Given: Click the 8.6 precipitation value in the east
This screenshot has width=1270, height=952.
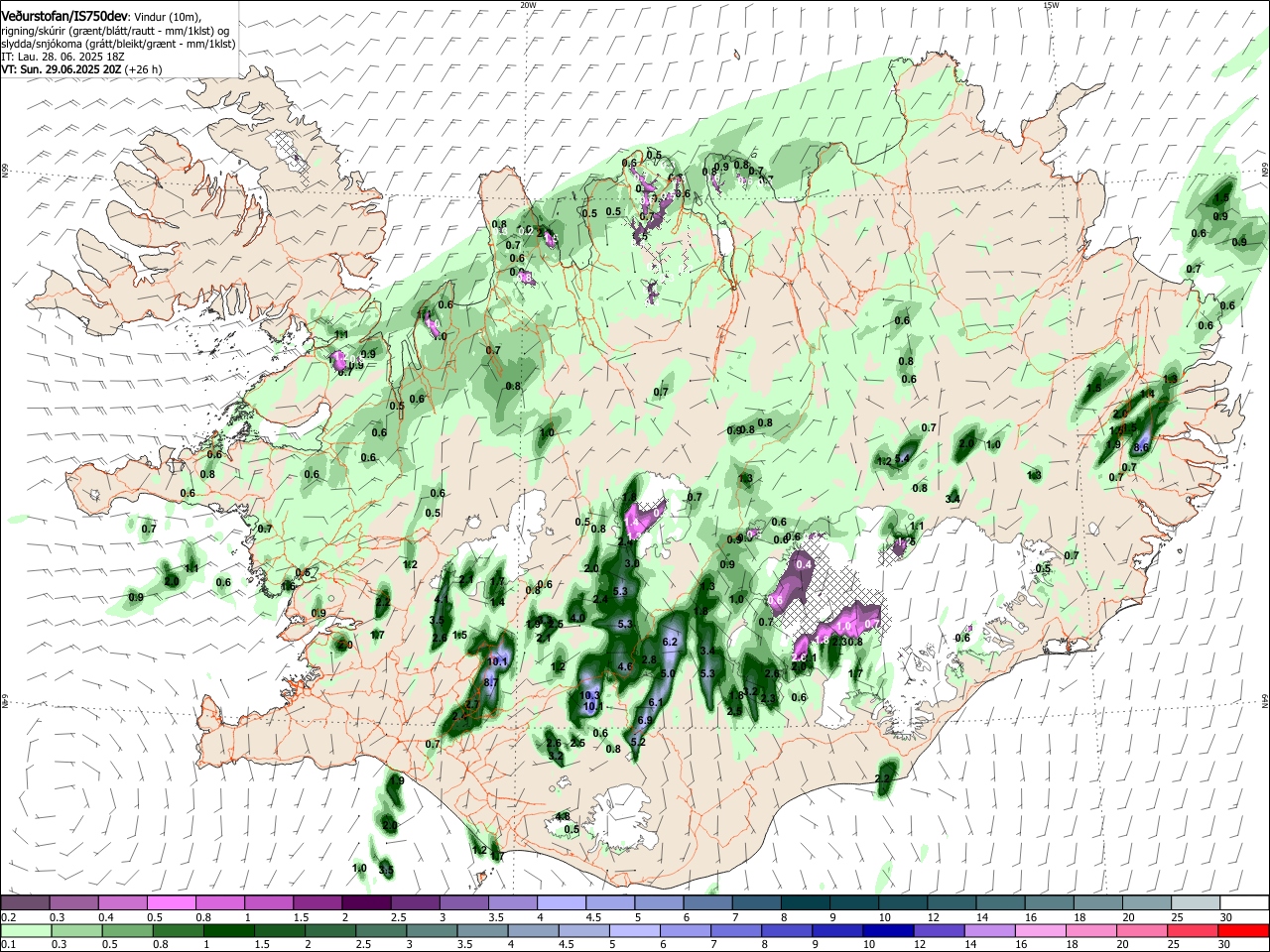Looking at the screenshot, I should 1141,448.
